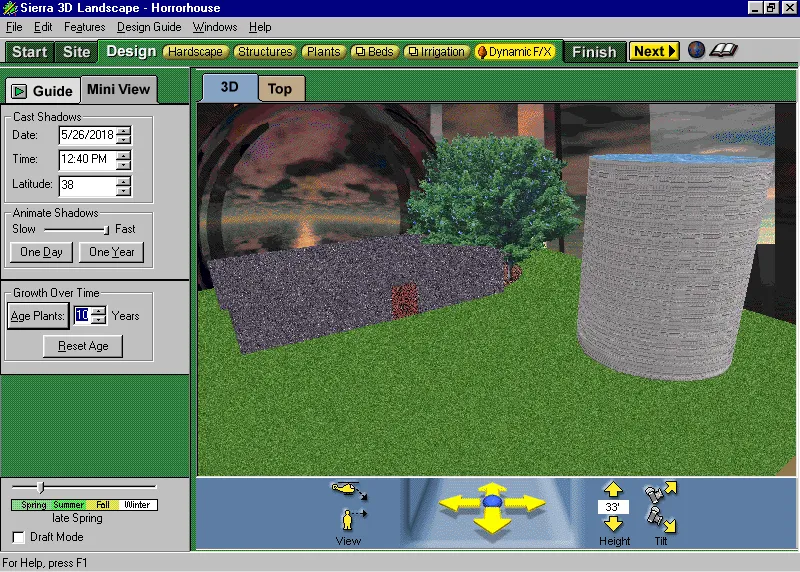Click the Age Plants years field
The height and width of the screenshot is (572, 800).
[82, 315]
